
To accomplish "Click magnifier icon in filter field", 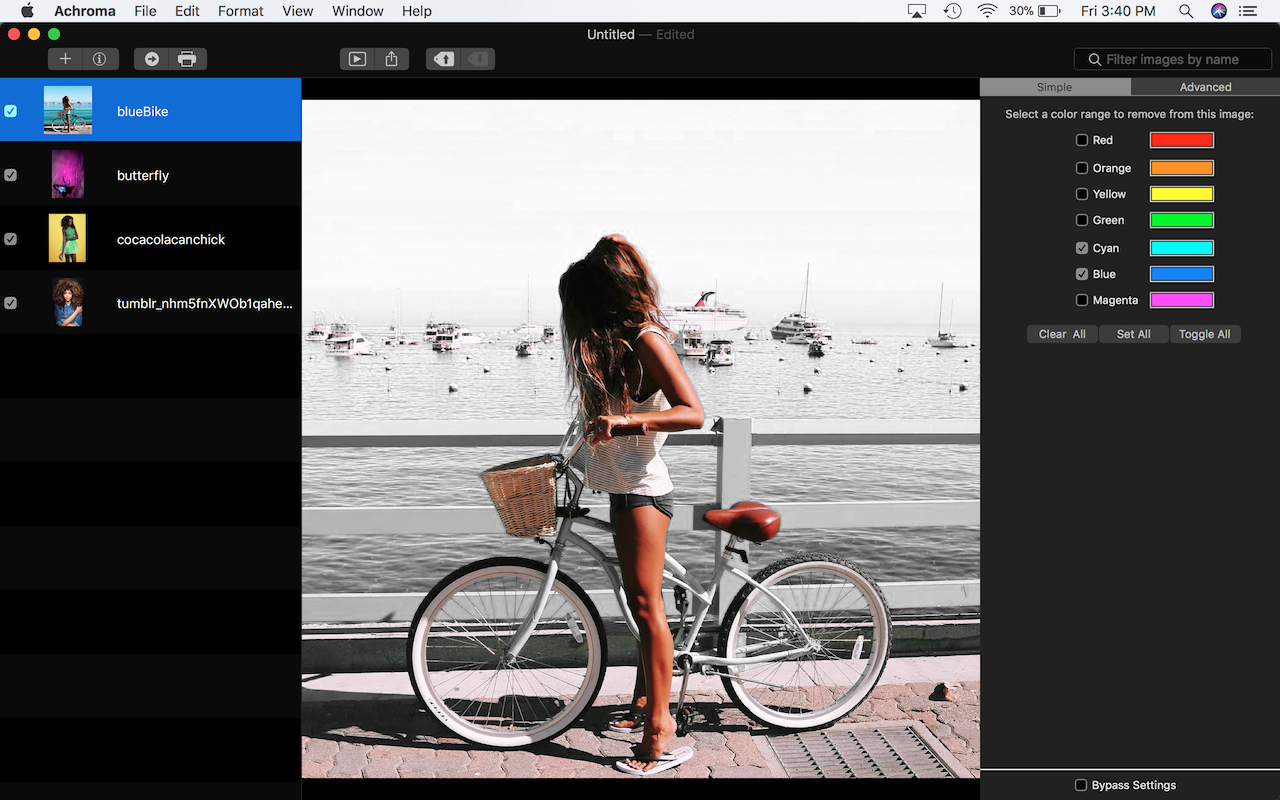I will [1094, 60].
